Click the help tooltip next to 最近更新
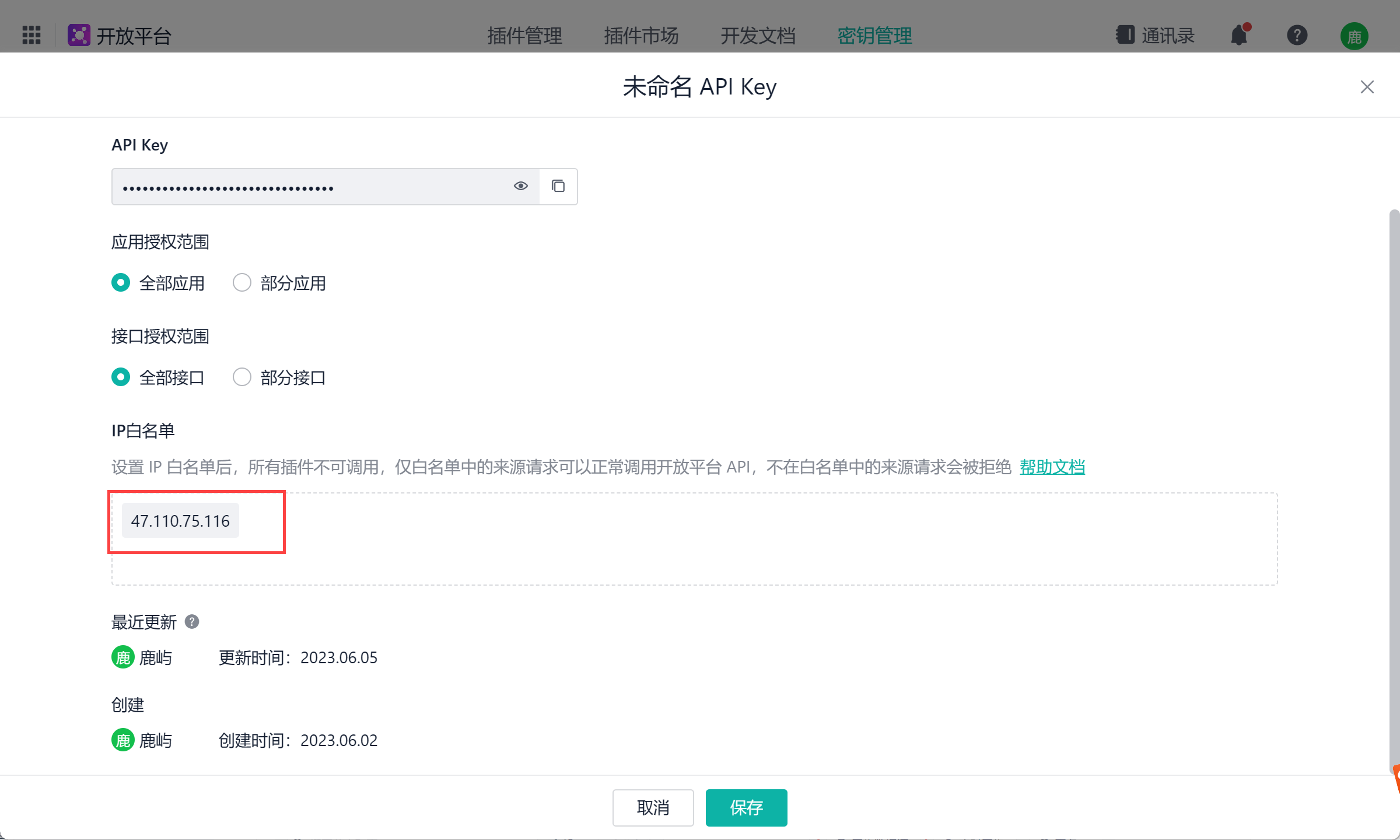The image size is (1400, 840). coord(192,622)
